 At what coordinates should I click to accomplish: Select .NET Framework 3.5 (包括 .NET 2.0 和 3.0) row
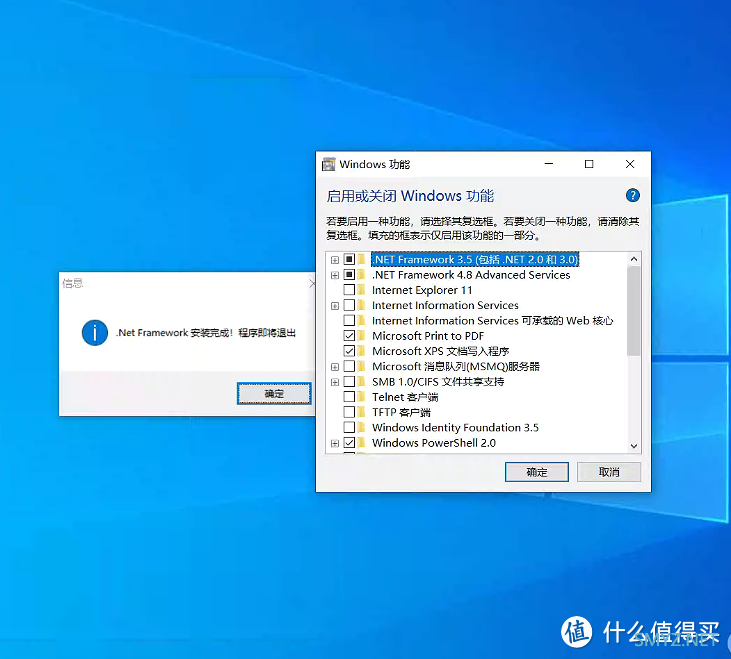pos(475,259)
